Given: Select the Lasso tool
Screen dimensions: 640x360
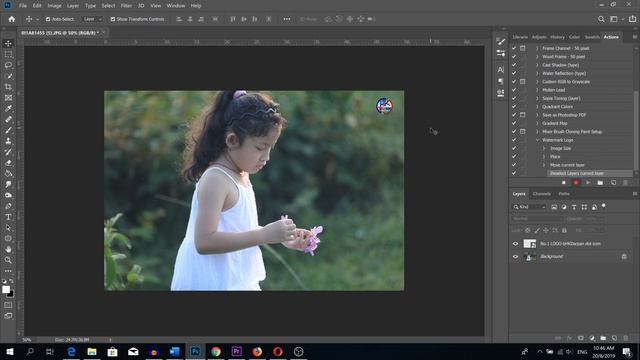Looking at the screenshot, I should (x=8, y=65).
